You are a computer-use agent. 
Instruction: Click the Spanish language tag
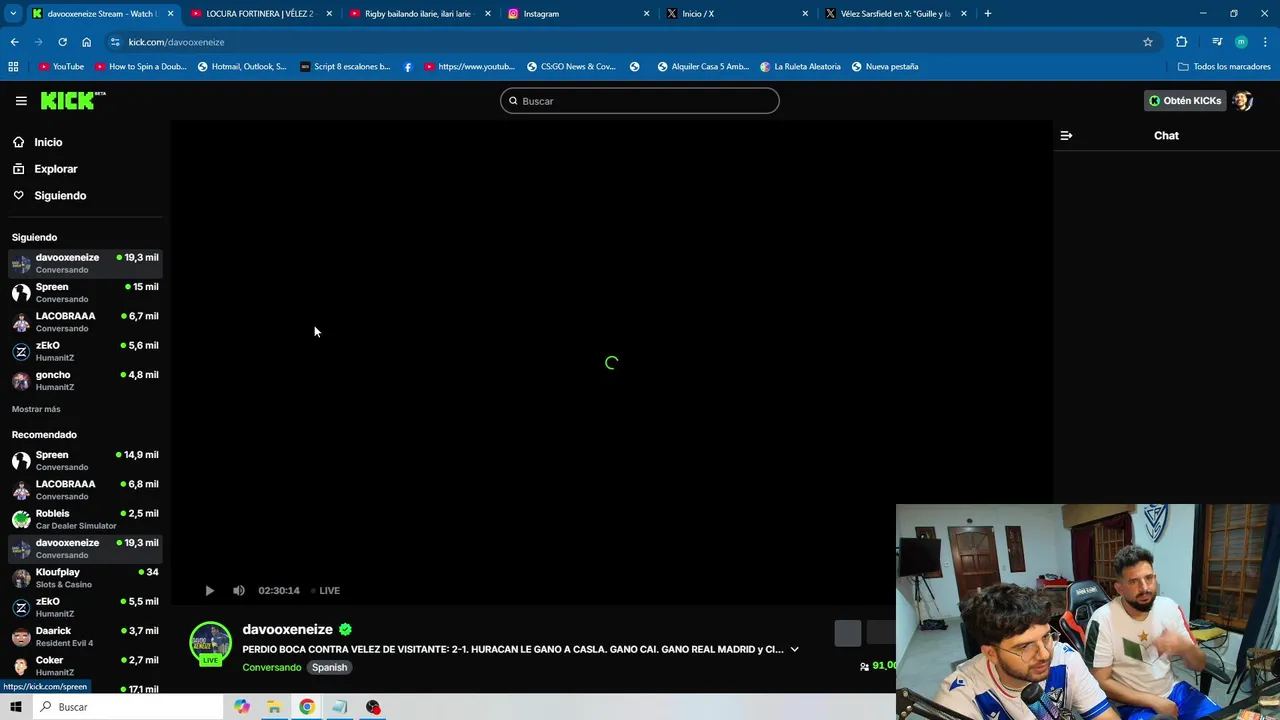click(329, 667)
